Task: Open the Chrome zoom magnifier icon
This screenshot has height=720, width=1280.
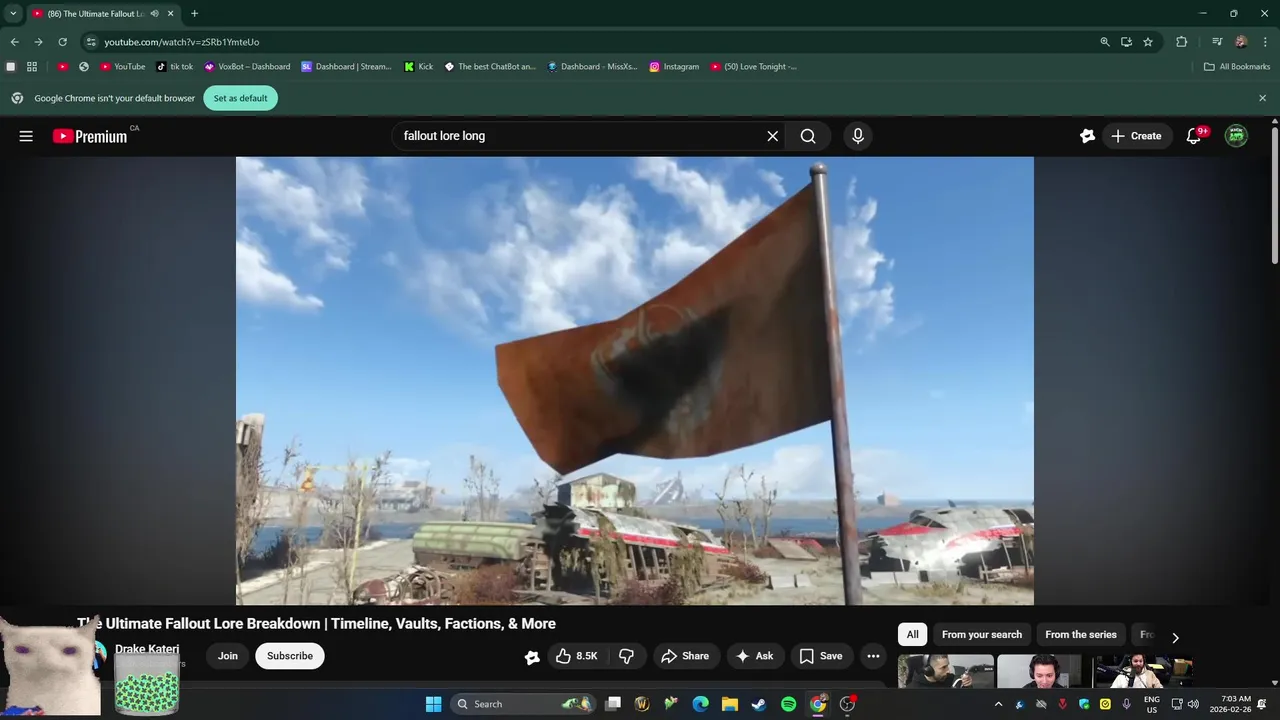Action: click(1105, 42)
